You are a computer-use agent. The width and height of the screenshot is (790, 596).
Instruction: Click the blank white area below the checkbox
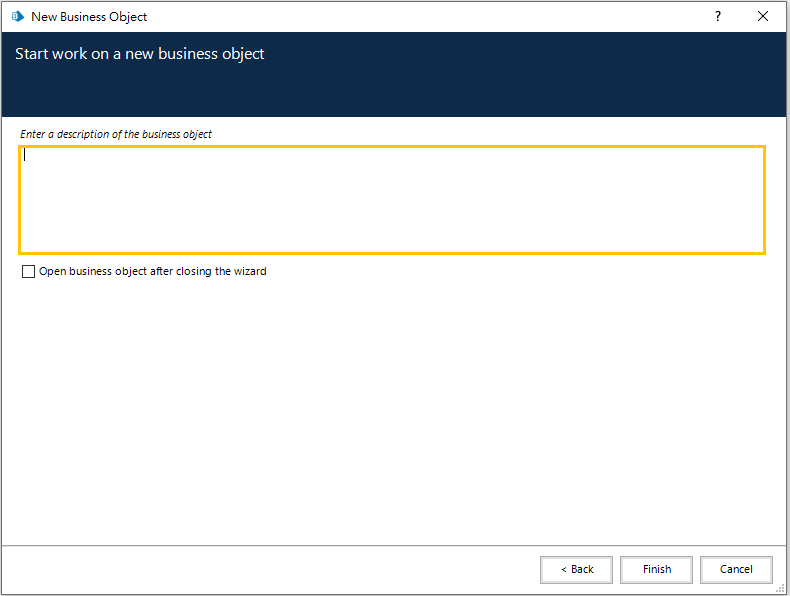pos(393,411)
